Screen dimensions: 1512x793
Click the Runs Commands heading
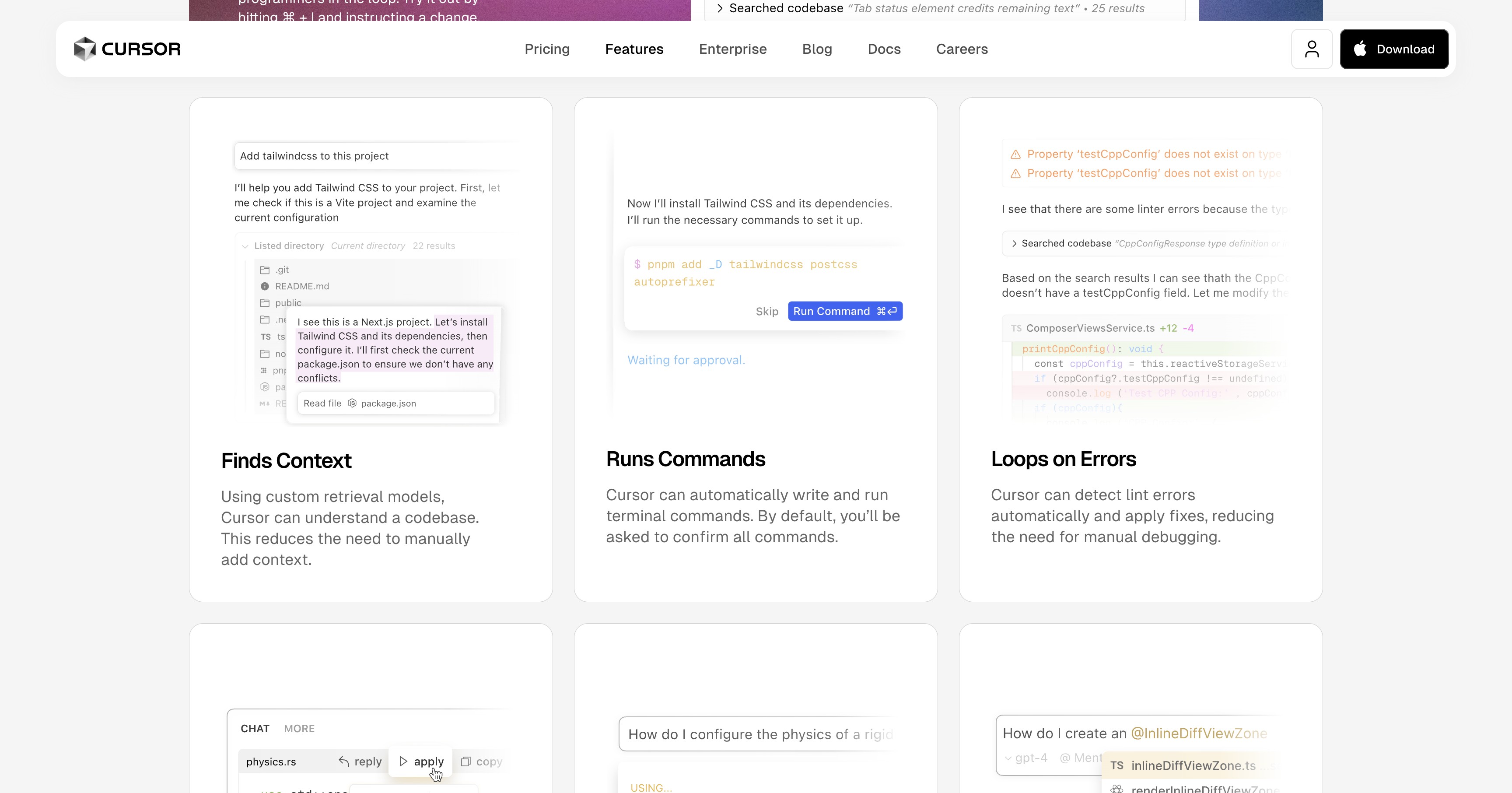click(x=686, y=459)
